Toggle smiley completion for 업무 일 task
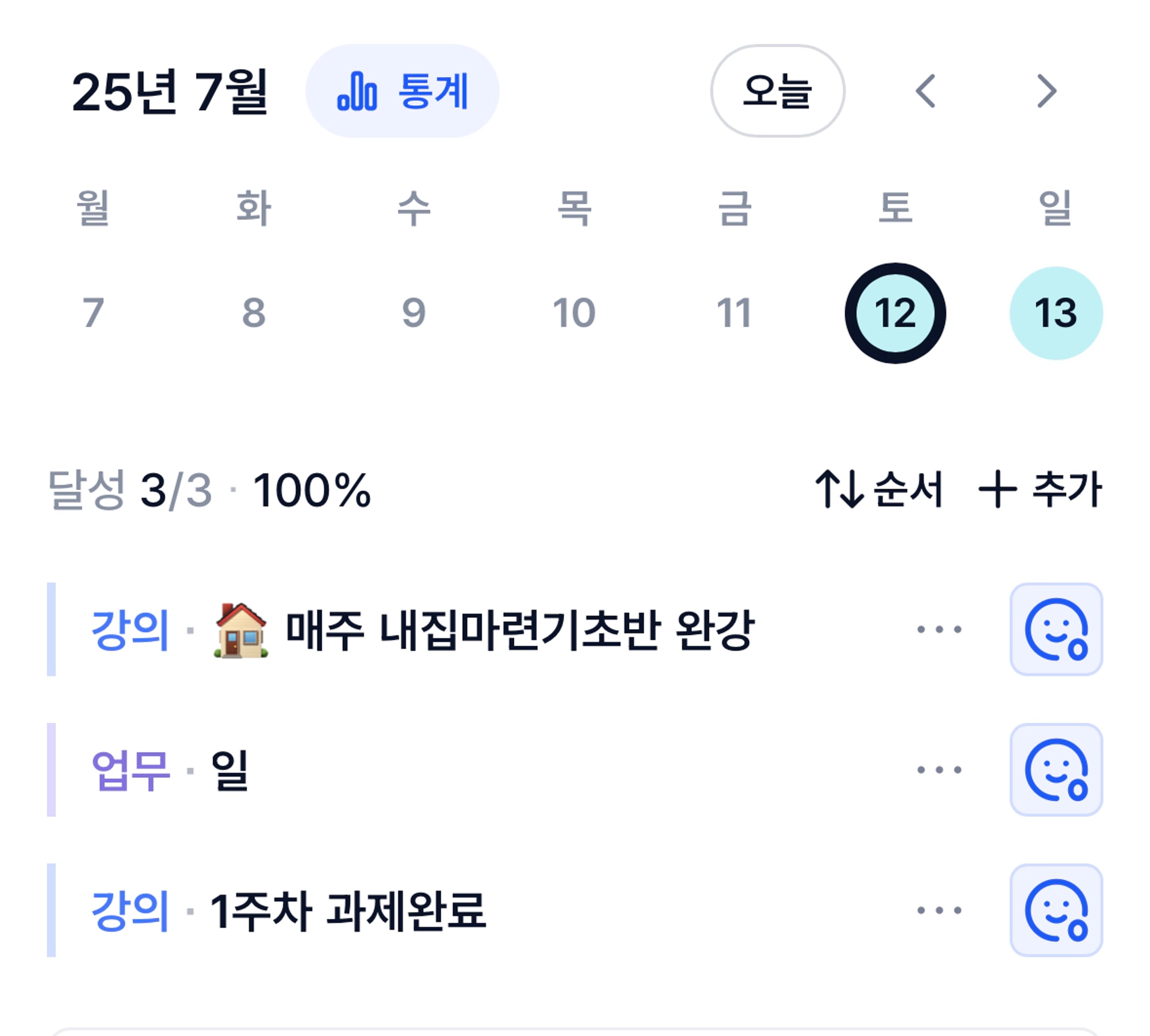Screen dimensions: 1150x1036 coord(1056,770)
